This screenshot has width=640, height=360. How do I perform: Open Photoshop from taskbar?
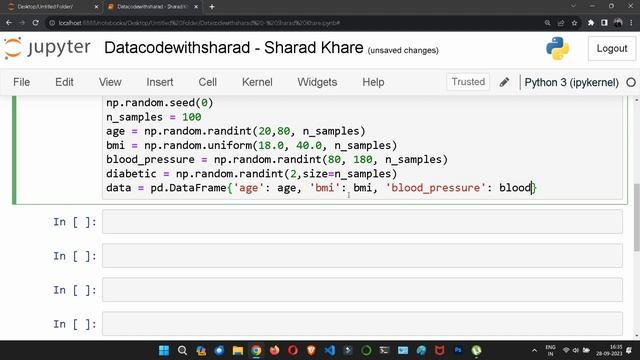click(458, 350)
